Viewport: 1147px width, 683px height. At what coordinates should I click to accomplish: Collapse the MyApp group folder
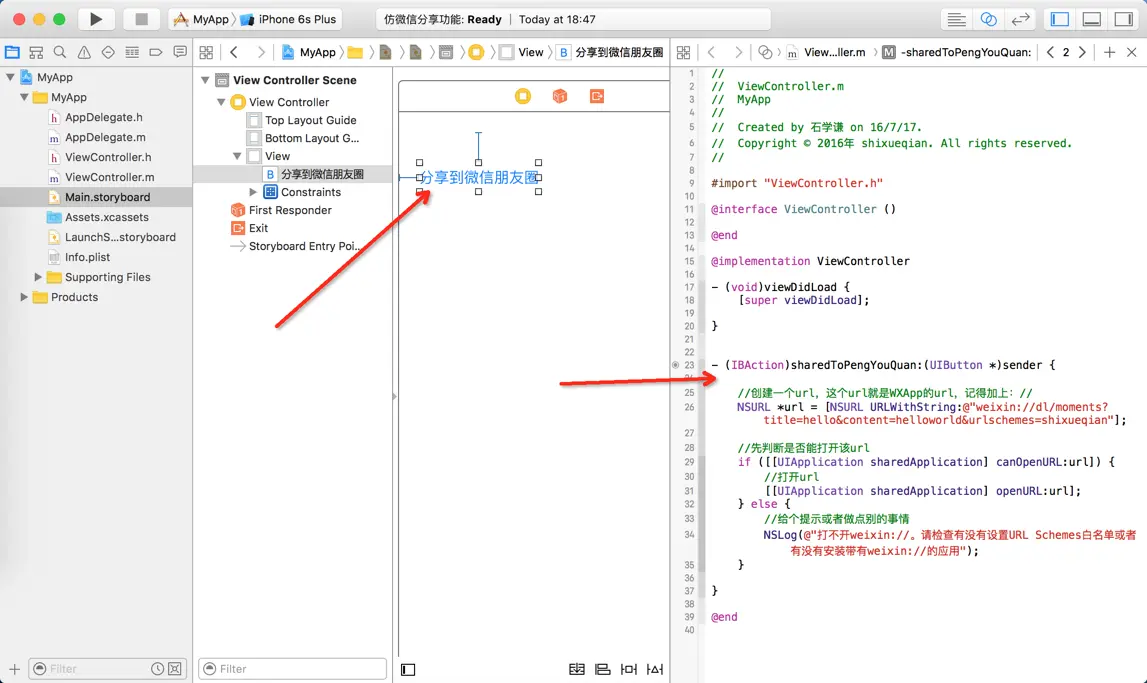click(x=24, y=97)
